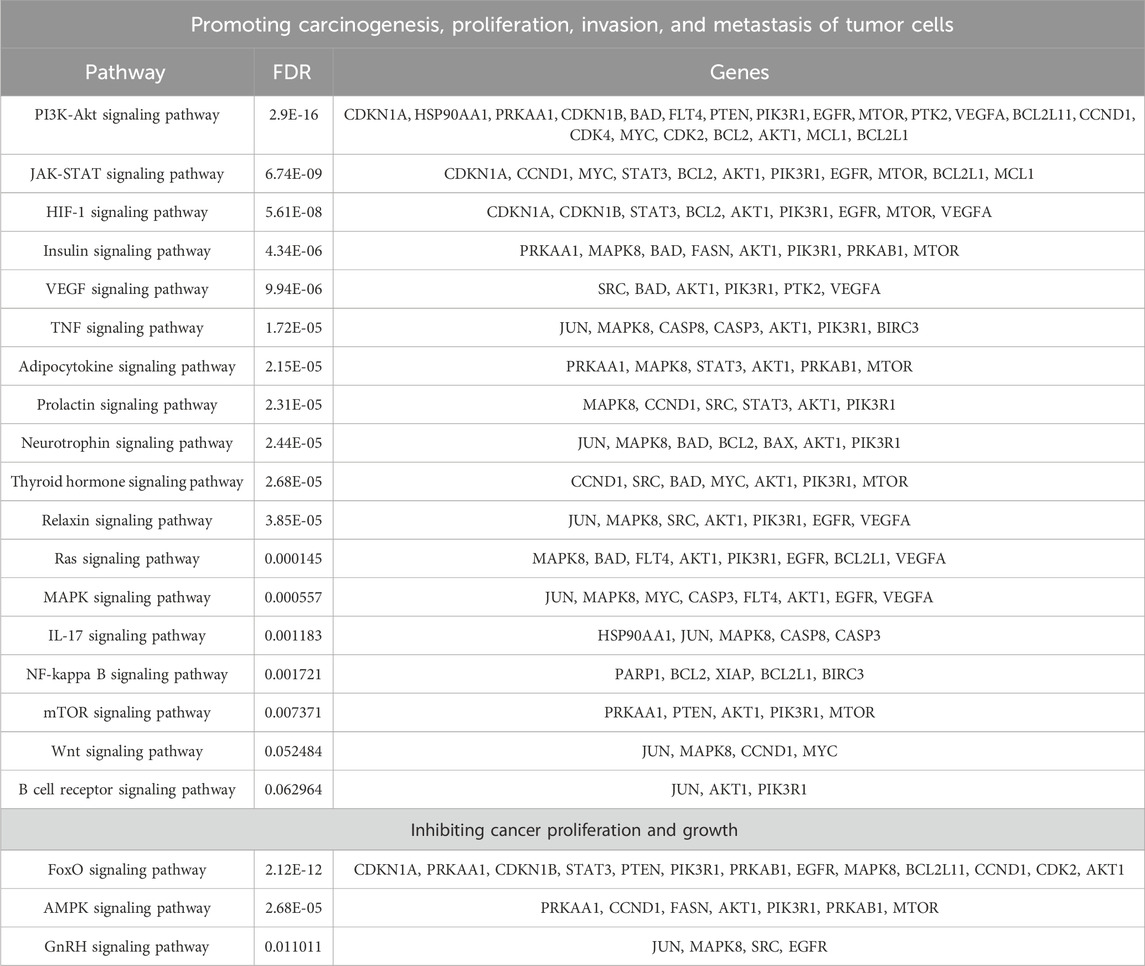
Task: Click the Prolactin pathway gene list
Action: pyautogui.click(x=739, y=405)
